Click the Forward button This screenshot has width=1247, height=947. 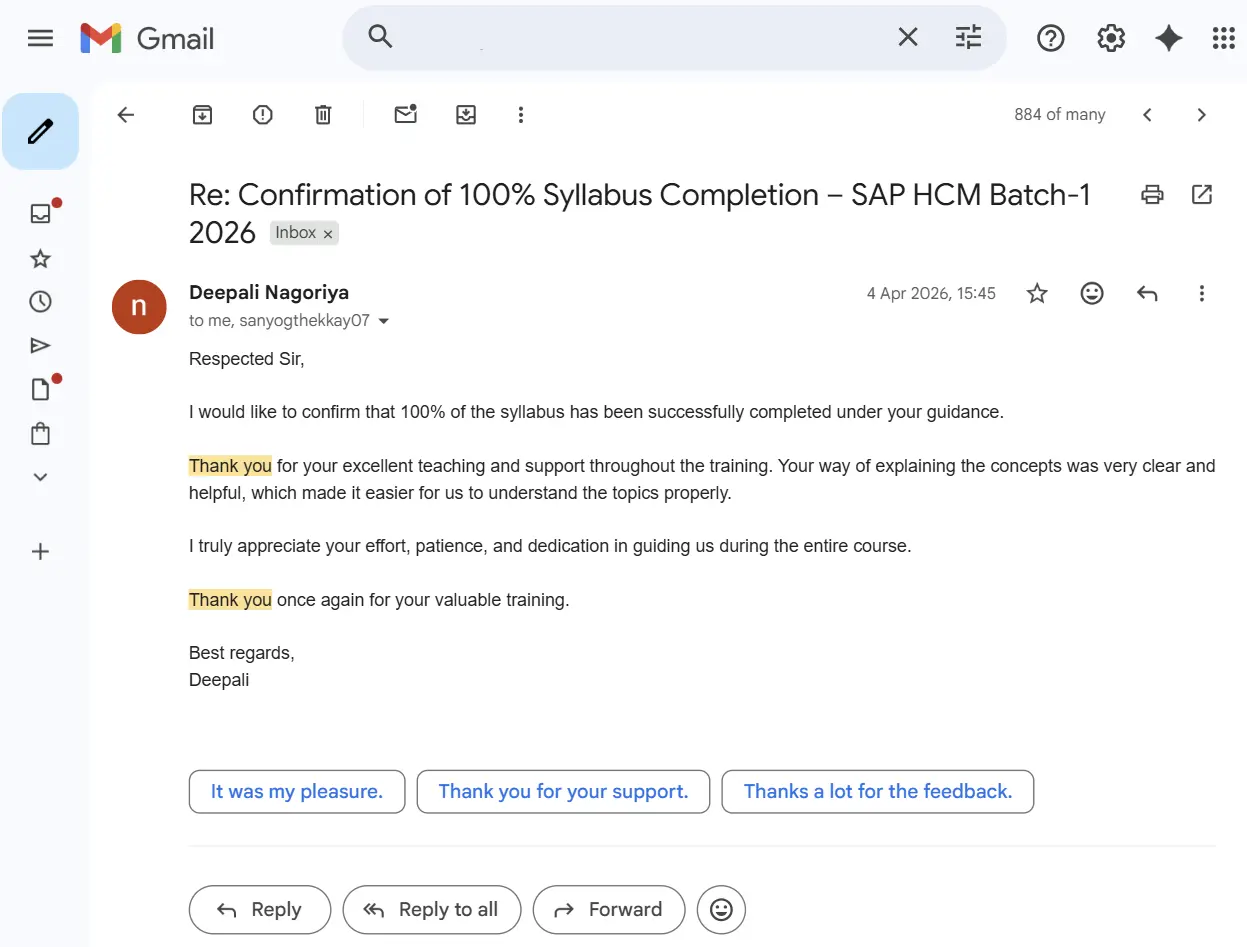click(x=609, y=909)
